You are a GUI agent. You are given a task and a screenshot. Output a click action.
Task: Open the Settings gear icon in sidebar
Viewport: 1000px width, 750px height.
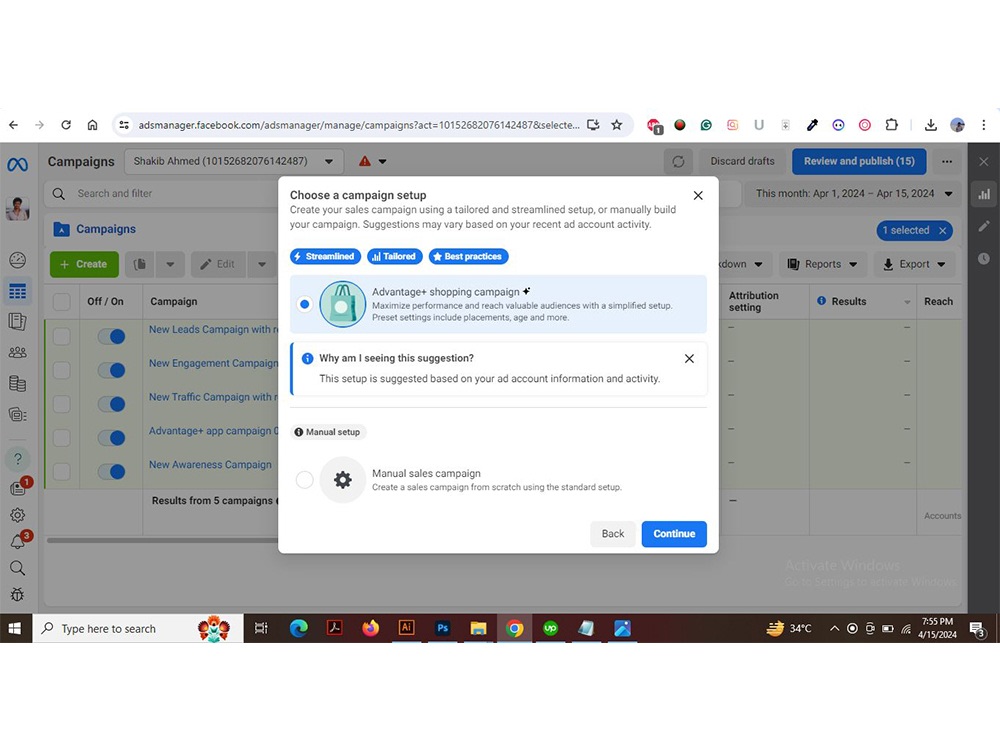(17, 515)
